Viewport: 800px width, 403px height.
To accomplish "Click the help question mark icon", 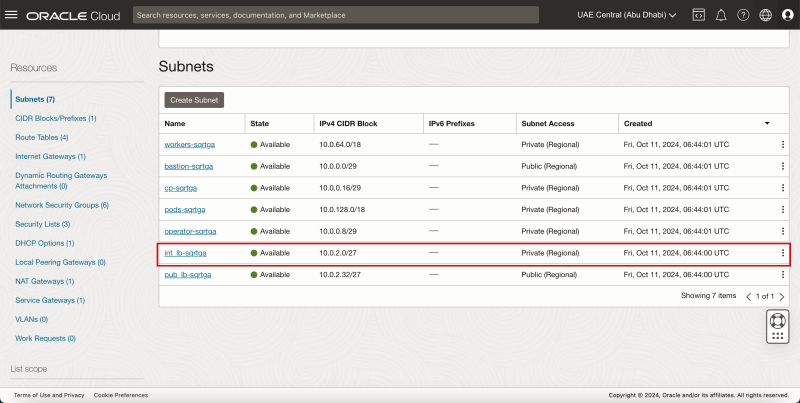I will tap(743, 15).
